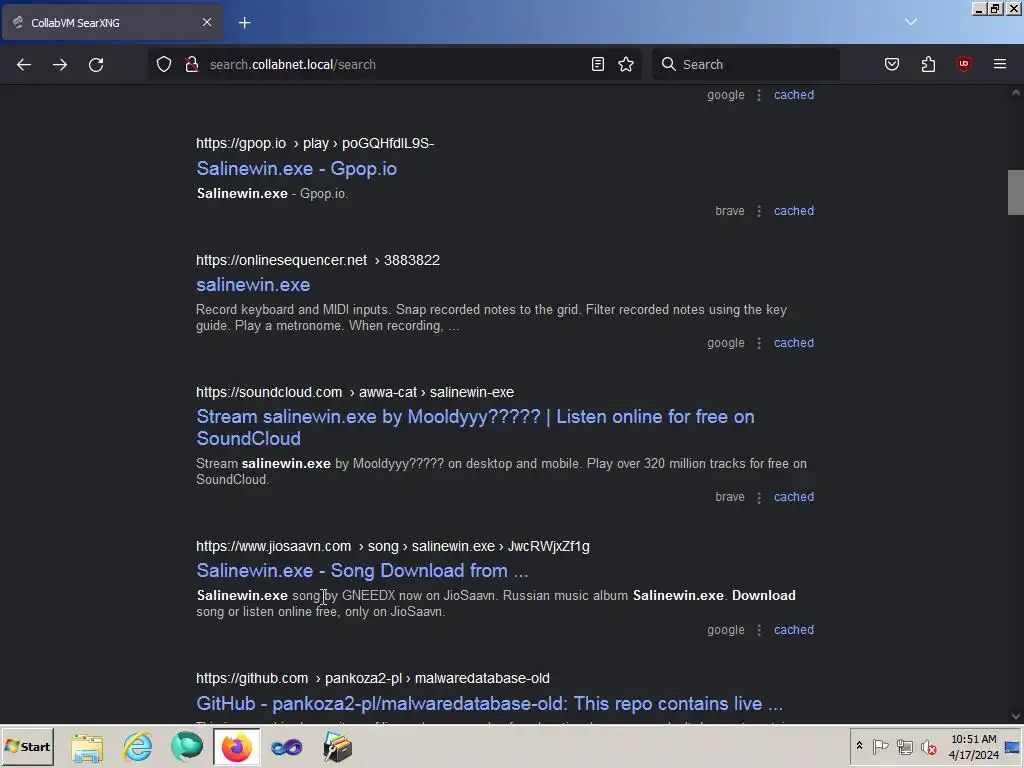The image size is (1024, 768).
Task: Click brave engine label under Gpop.io
Action: 729,211
